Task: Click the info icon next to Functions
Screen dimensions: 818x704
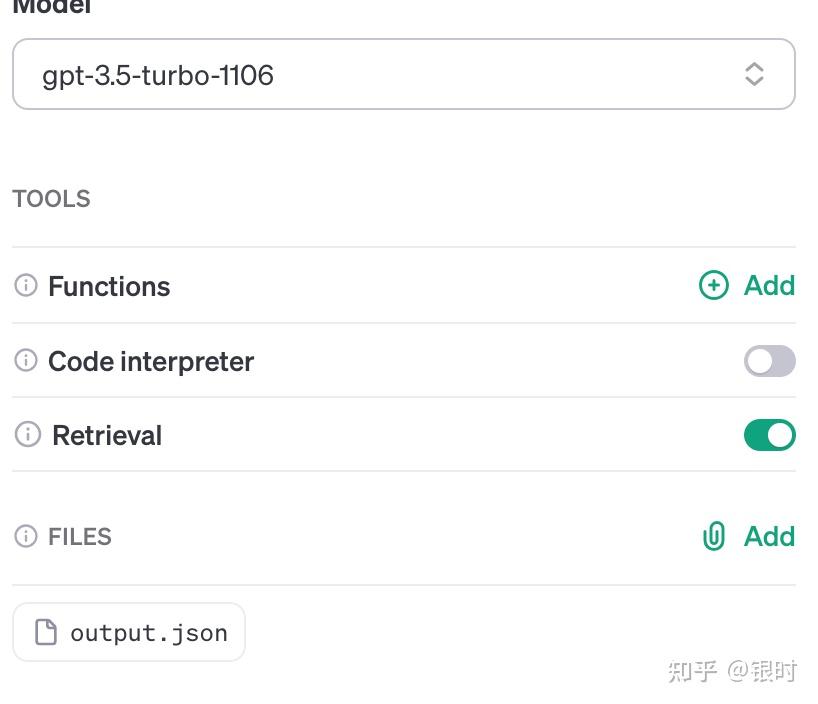Action: [x=26, y=286]
